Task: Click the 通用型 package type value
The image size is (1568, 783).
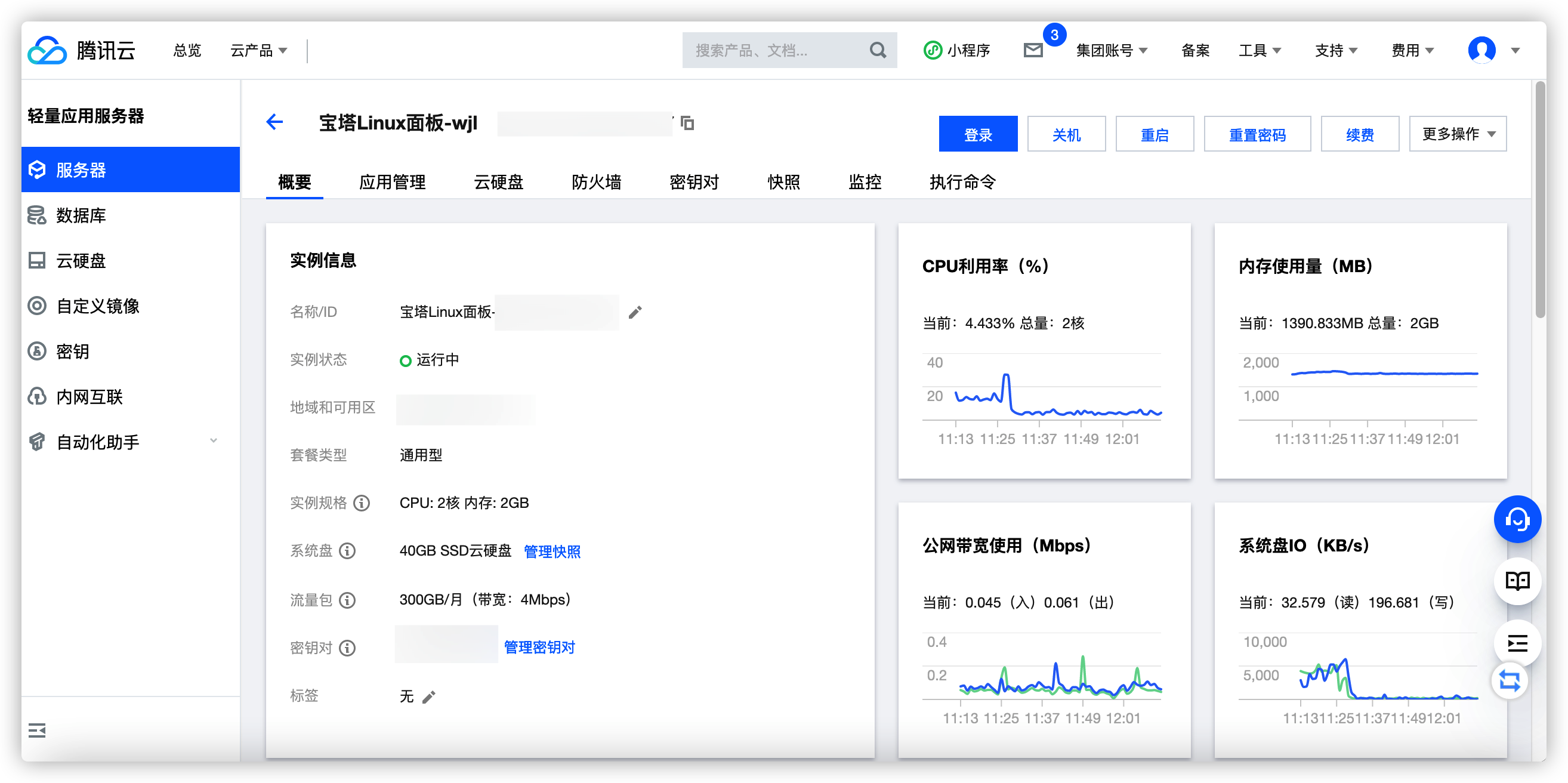Action: tap(421, 455)
